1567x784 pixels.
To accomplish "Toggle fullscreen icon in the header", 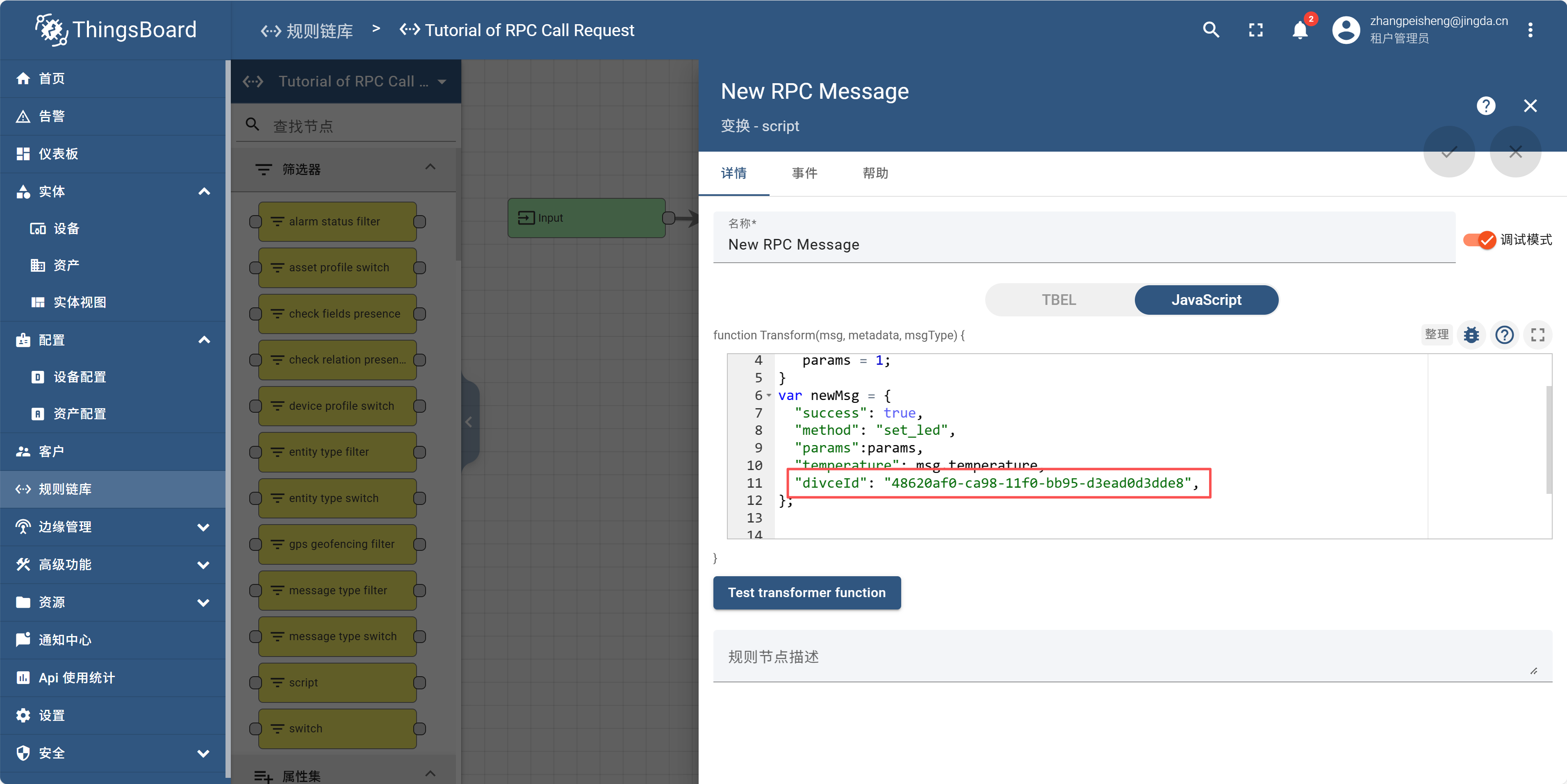I will point(1255,30).
